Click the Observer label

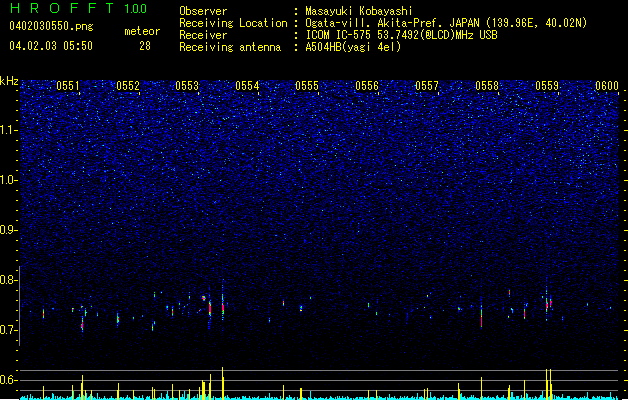click(203, 11)
